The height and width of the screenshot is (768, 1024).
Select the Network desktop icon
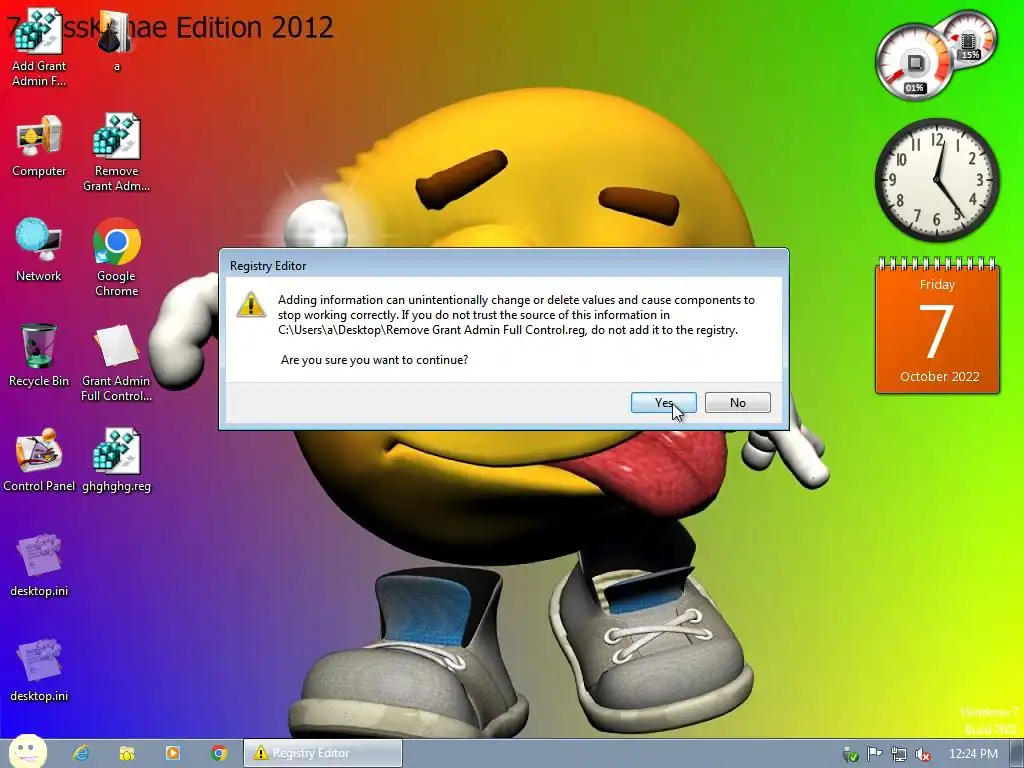[x=39, y=250]
